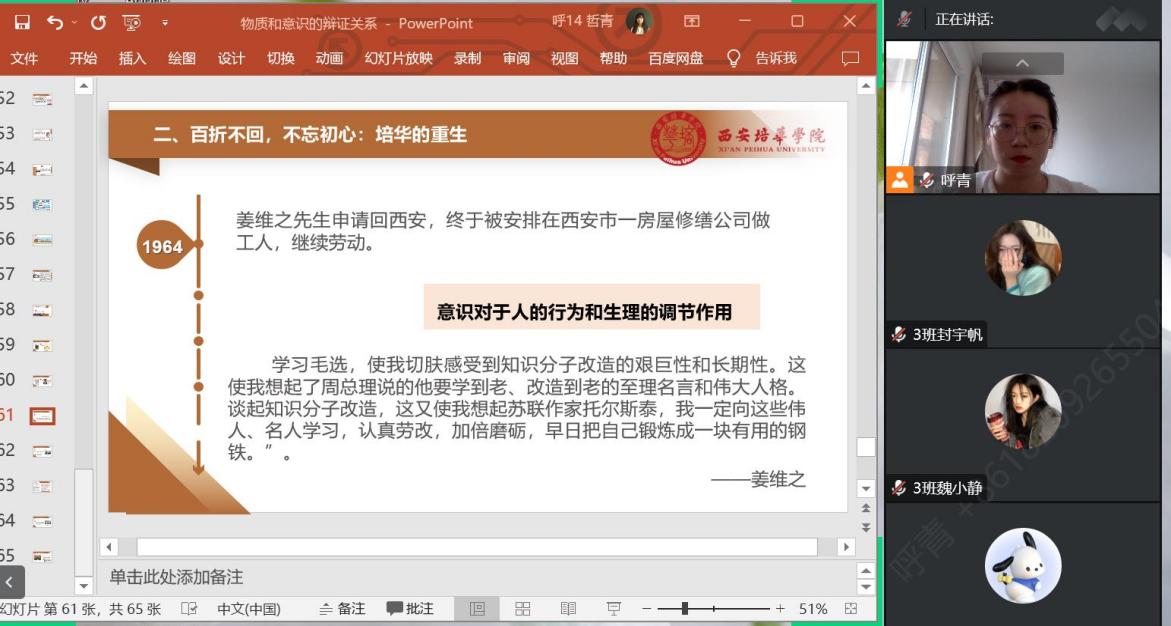
Task: Click the Redo icon in quick access
Action: pyautogui.click(x=97, y=22)
